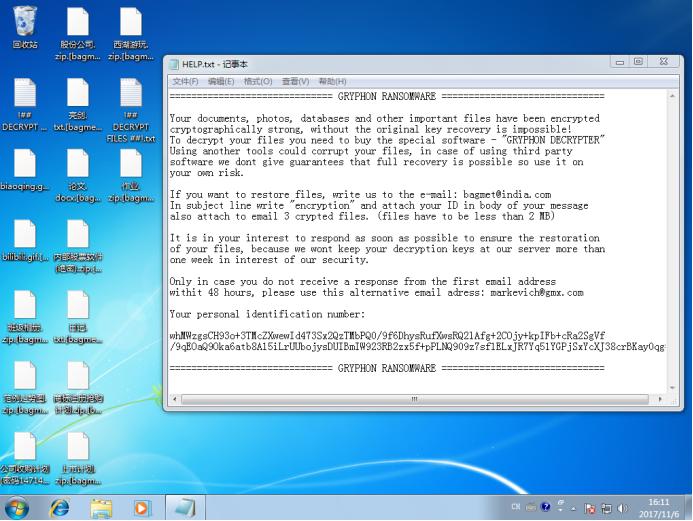Screen dimensions: 693x521
Task: Click the email text bagmet@india.com
Action: tap(507, 194)
